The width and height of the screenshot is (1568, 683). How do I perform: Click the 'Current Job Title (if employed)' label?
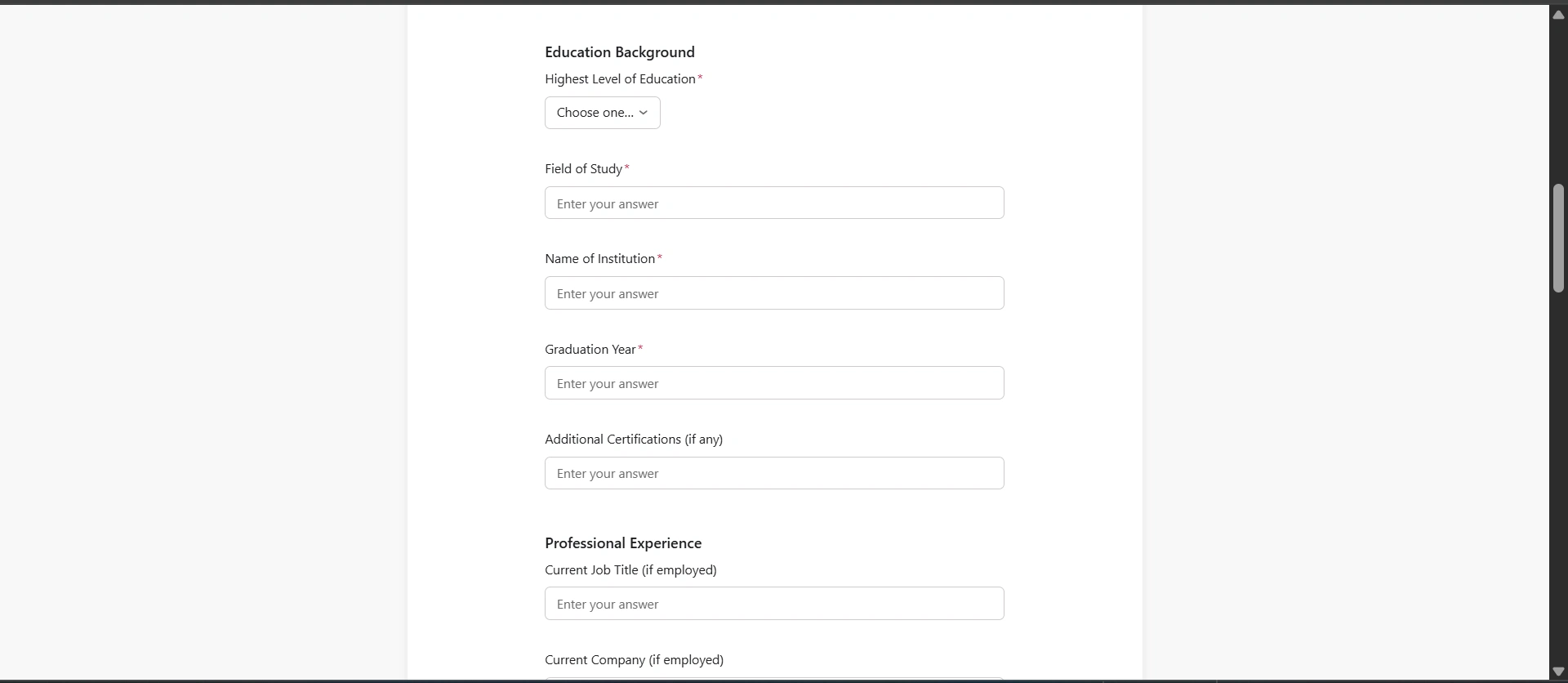tap(630, 570)
